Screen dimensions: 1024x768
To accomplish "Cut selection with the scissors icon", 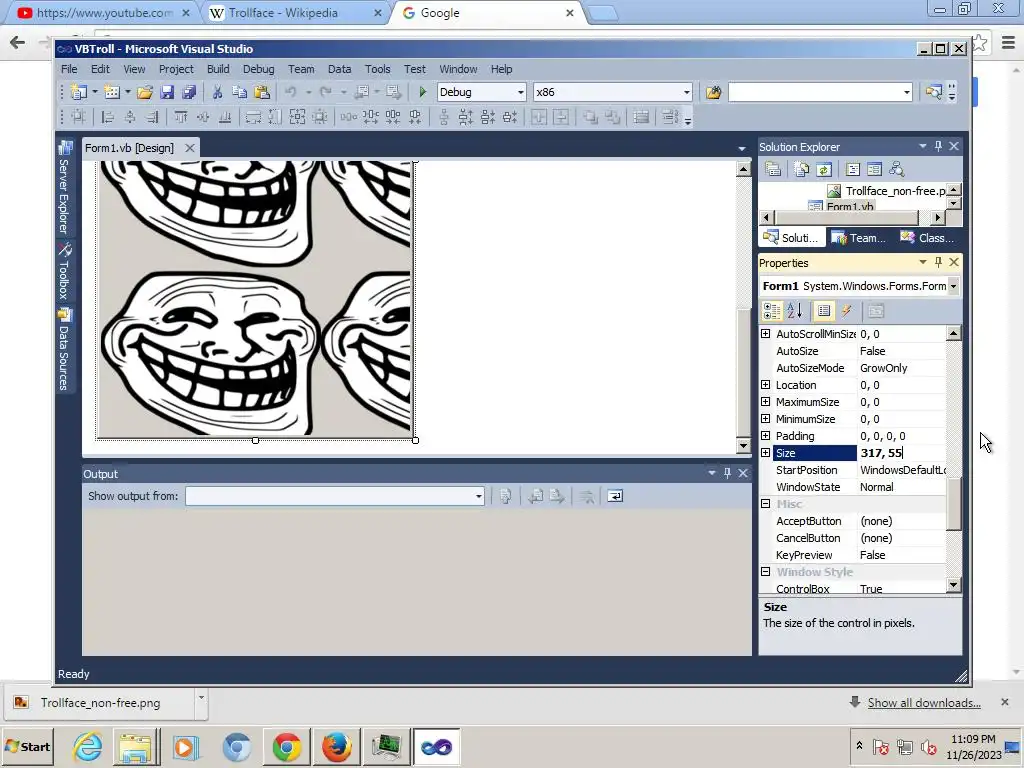I will coord(217,92).
